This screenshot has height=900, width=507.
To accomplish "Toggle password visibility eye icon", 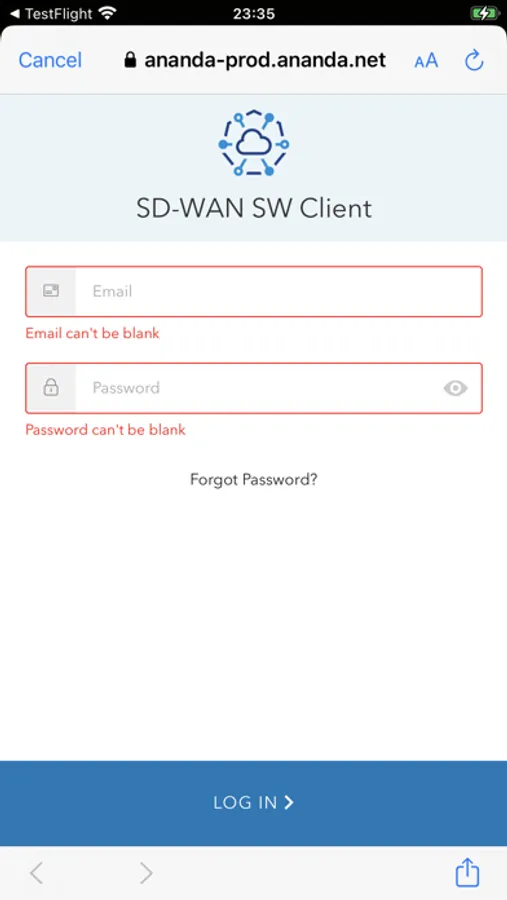I will [455, 389].
